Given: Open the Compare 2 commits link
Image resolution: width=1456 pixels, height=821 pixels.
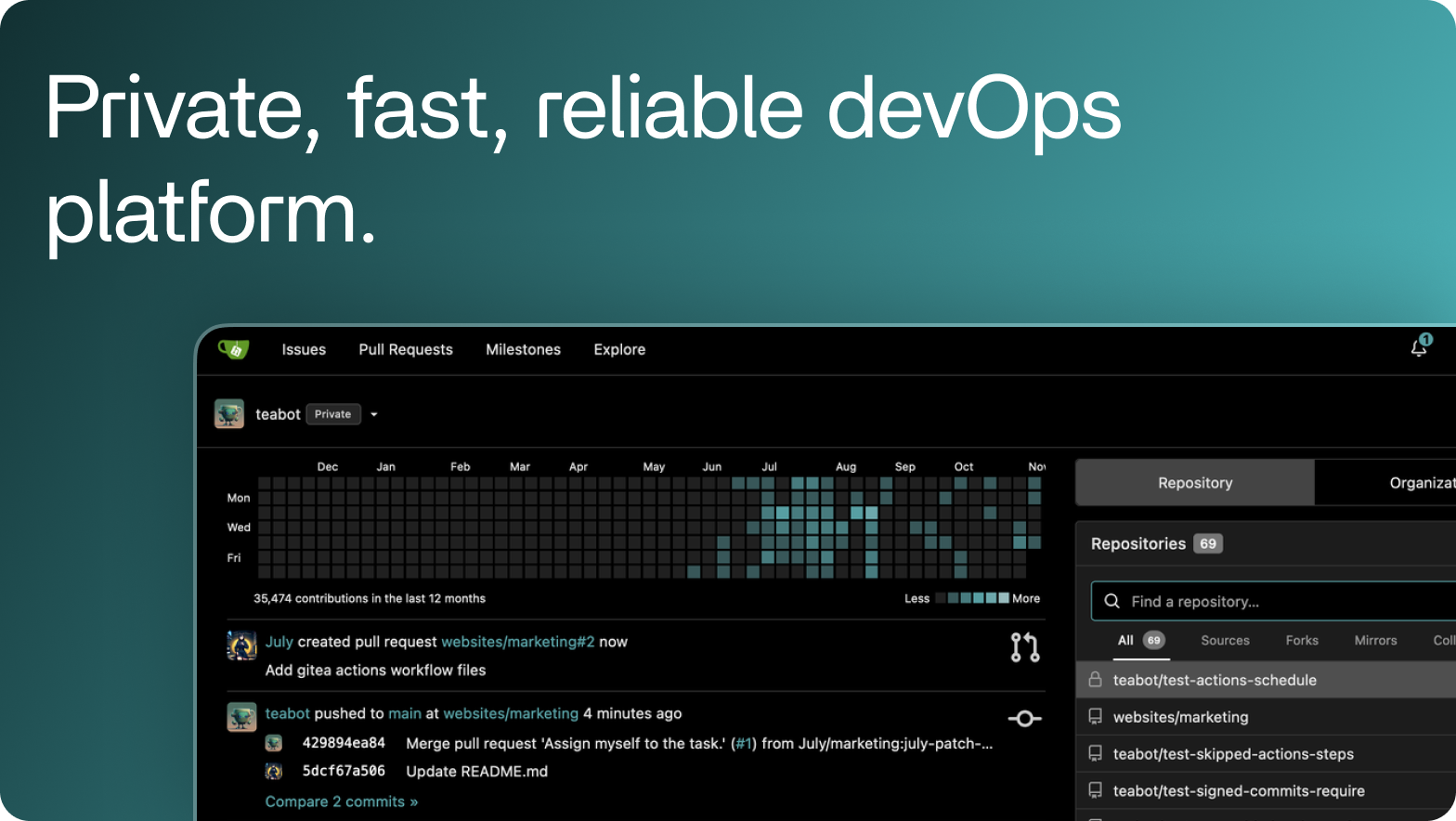Looking at the screenshot, I should 341,801.
